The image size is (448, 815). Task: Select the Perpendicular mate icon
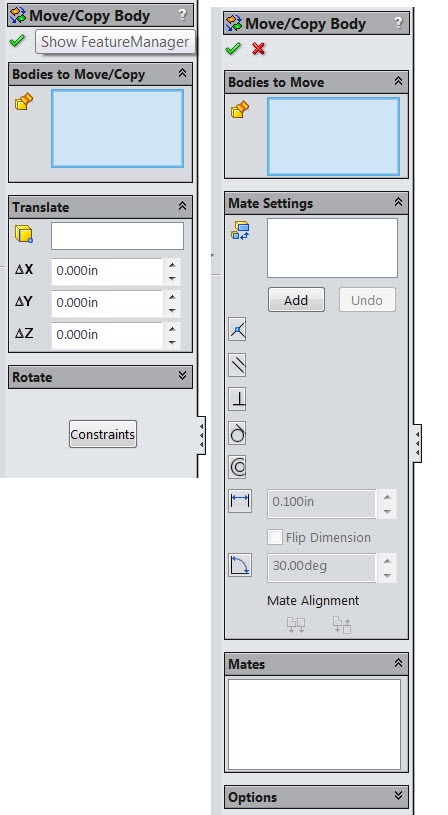click(238, 399)
